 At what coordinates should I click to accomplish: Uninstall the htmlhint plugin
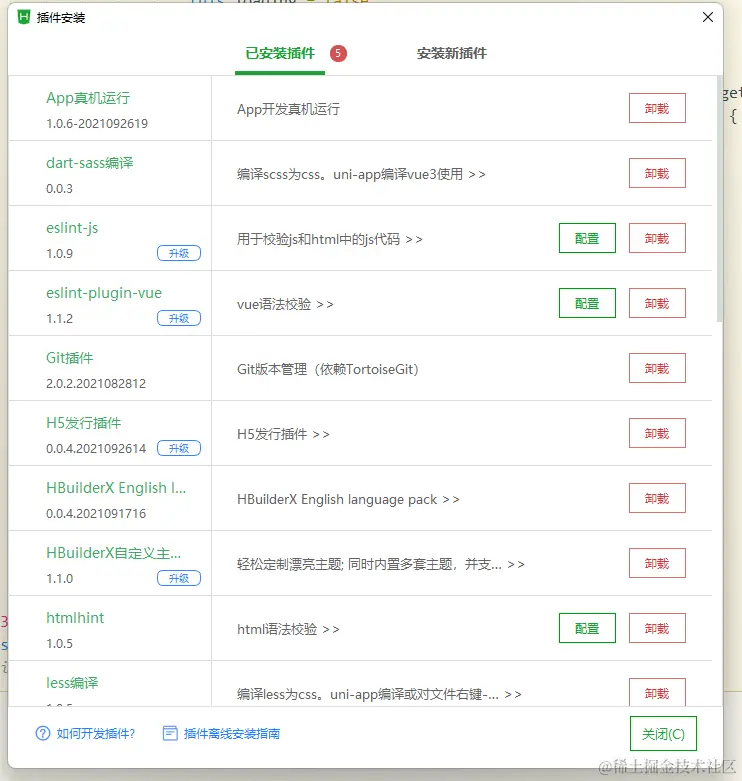(x=657, y=628)
